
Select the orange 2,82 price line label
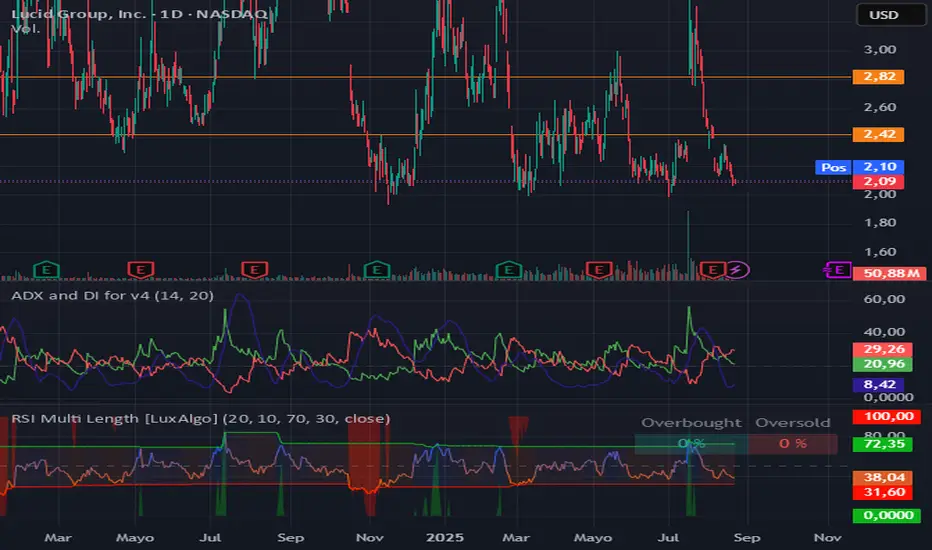coord(878,77)
